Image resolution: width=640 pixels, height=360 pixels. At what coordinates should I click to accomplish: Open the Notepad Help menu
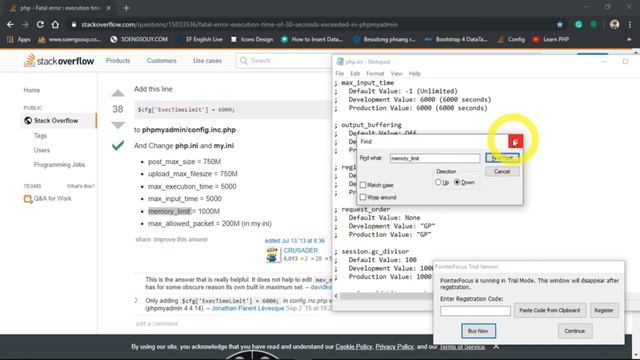click(414, 73)
